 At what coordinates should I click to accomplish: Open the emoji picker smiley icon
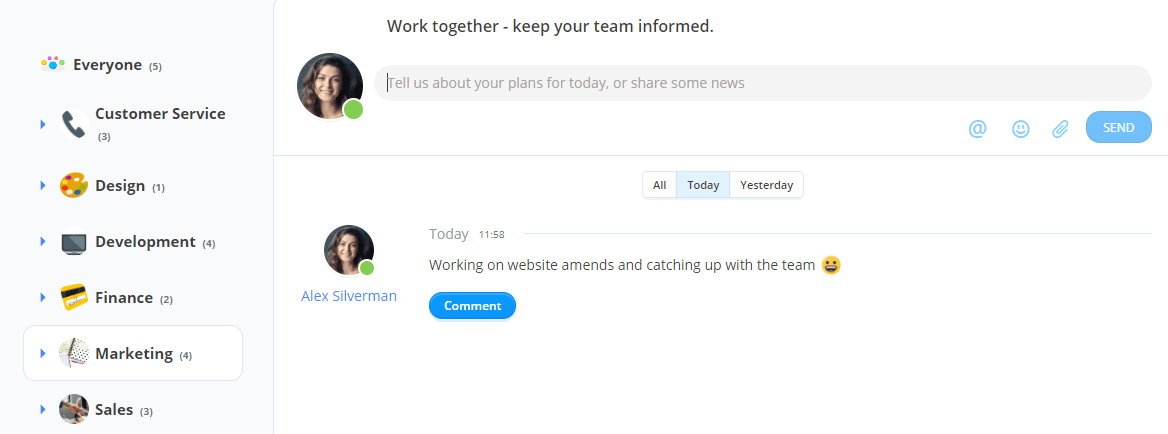(1021, 129)
